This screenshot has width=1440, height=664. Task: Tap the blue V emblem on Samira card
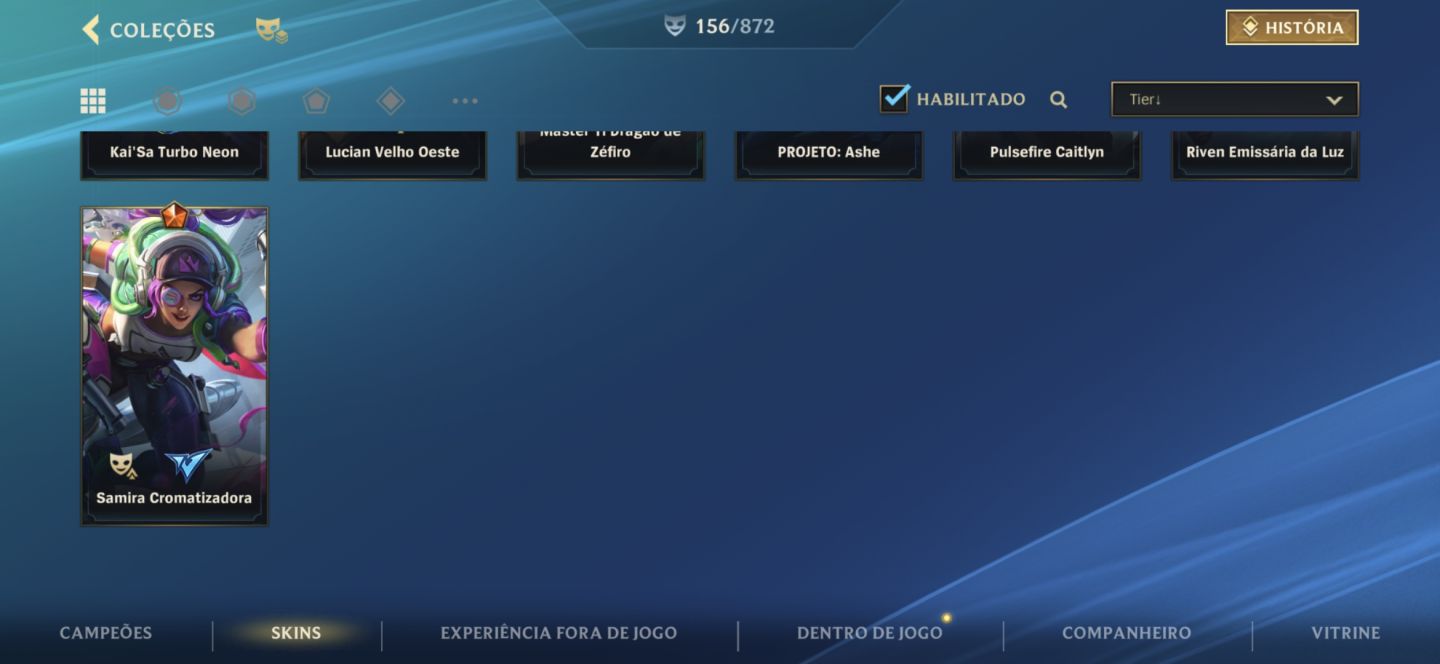pyautogui.click(x=188, y=465)
